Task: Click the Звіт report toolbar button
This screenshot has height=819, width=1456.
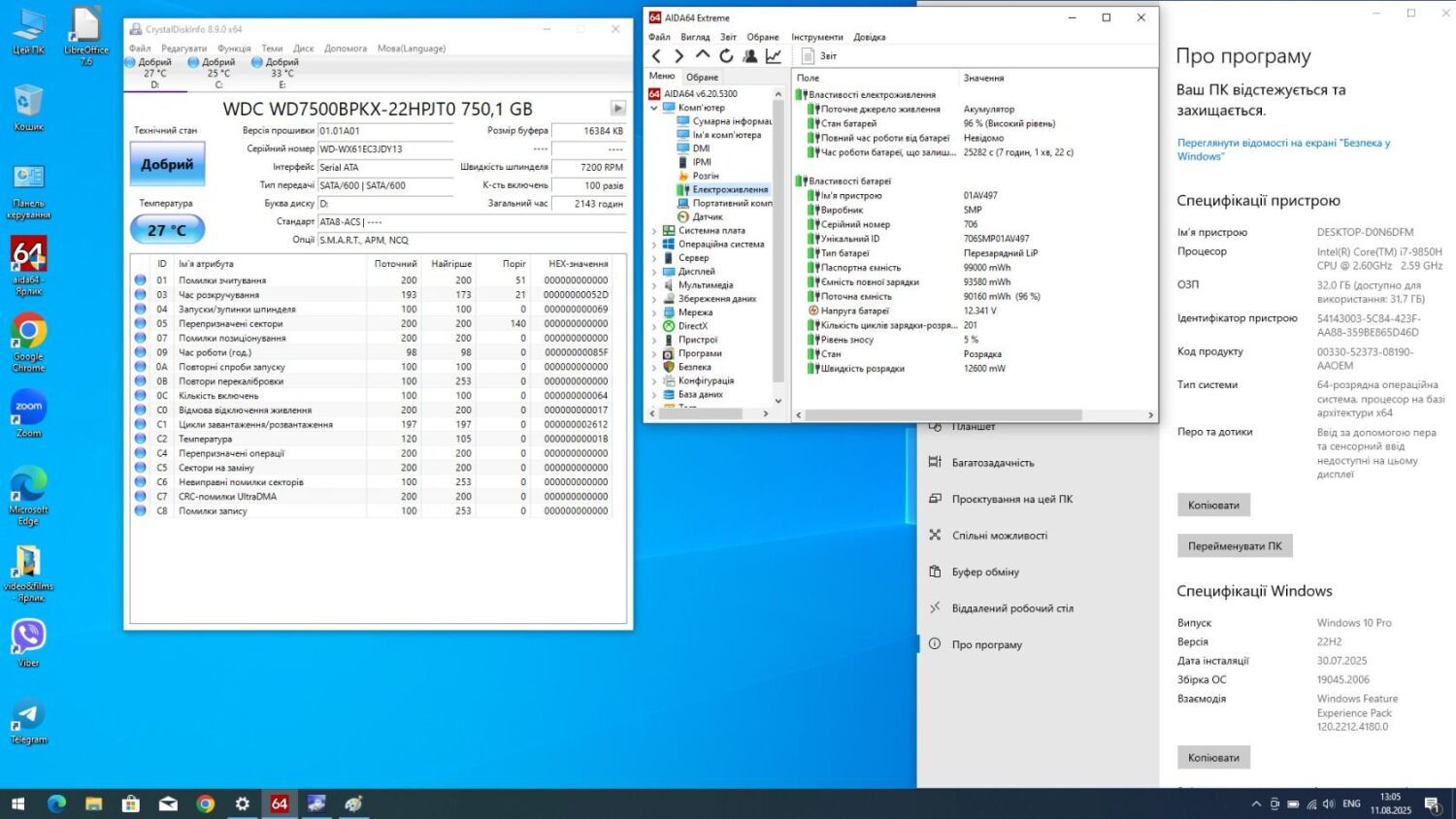Action: [x=818, y=56]
